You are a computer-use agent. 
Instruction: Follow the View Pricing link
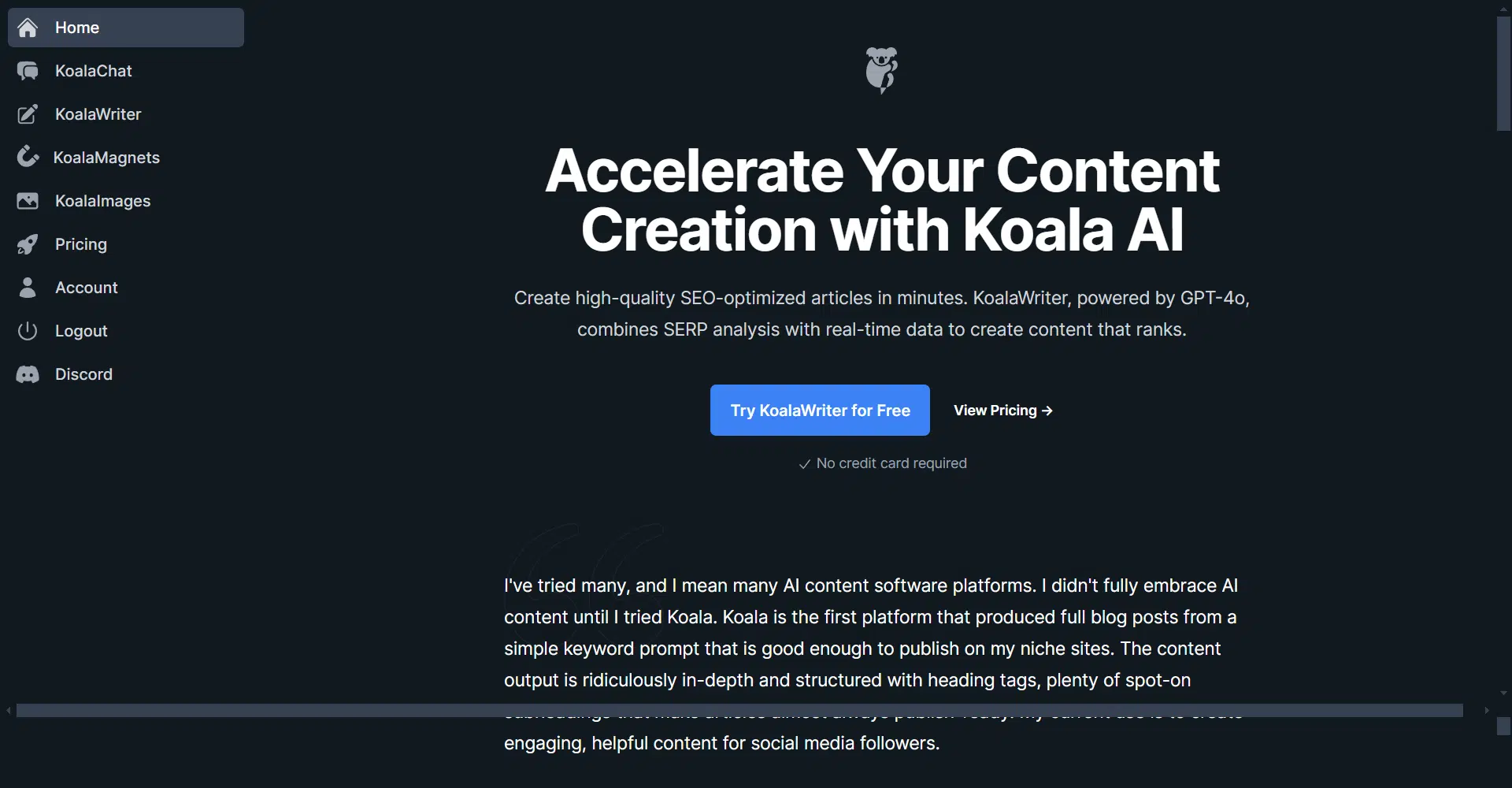coord(1002,411)
